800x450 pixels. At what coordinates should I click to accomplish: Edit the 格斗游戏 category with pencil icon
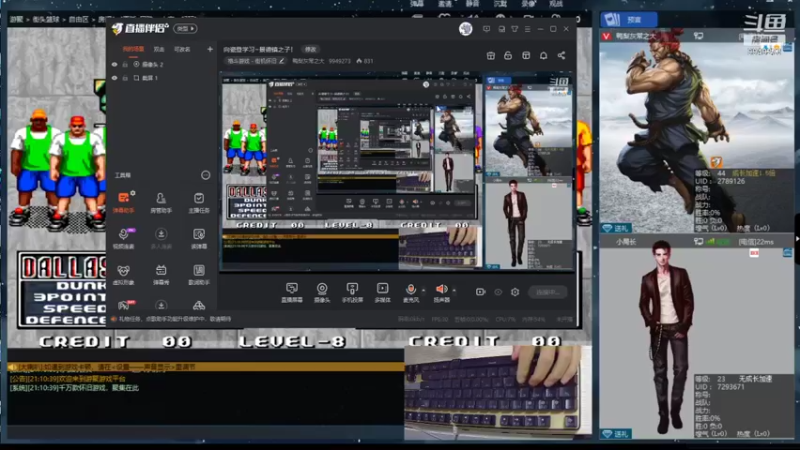(x=282, y=61)
